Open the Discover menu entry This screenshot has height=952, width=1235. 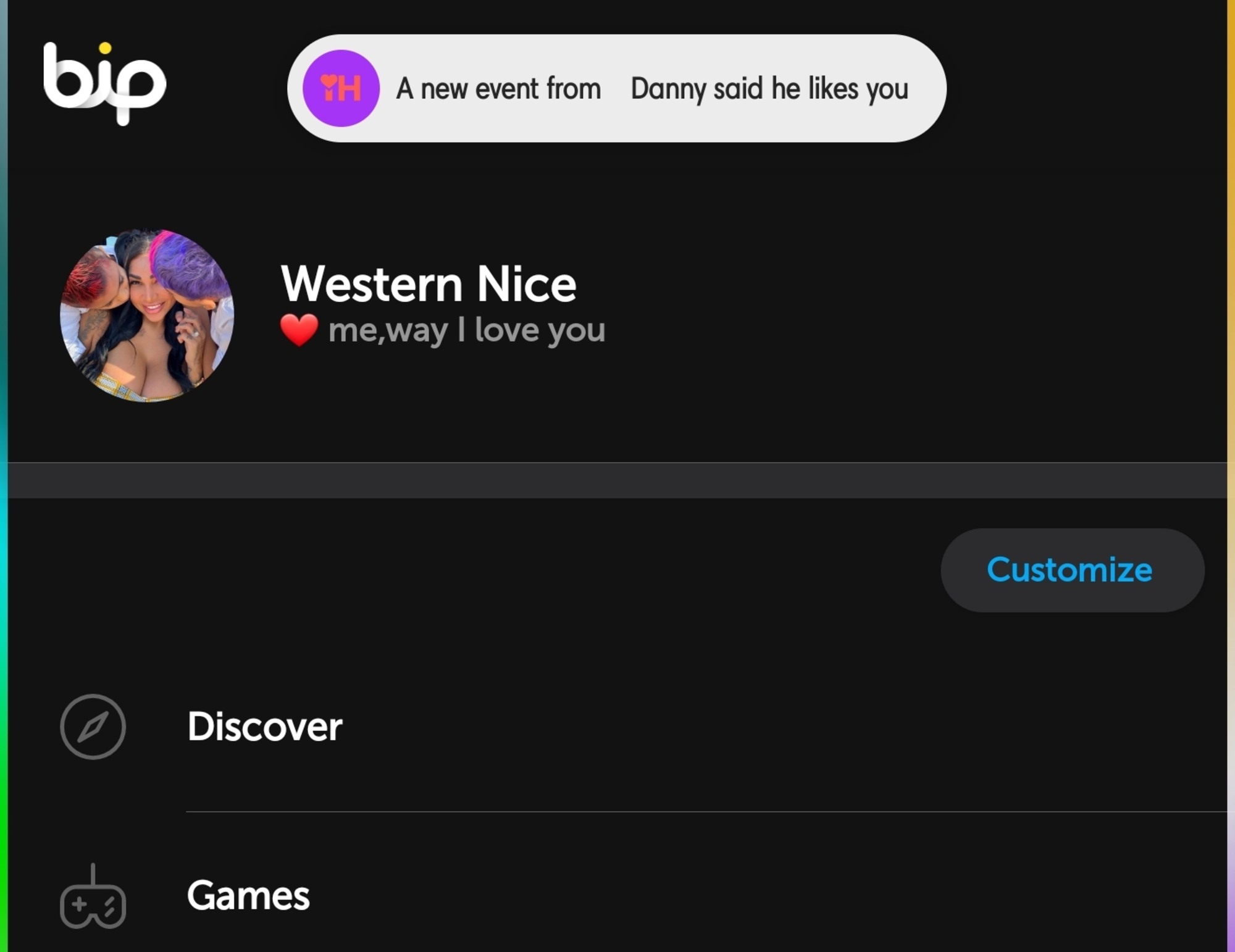617,727
